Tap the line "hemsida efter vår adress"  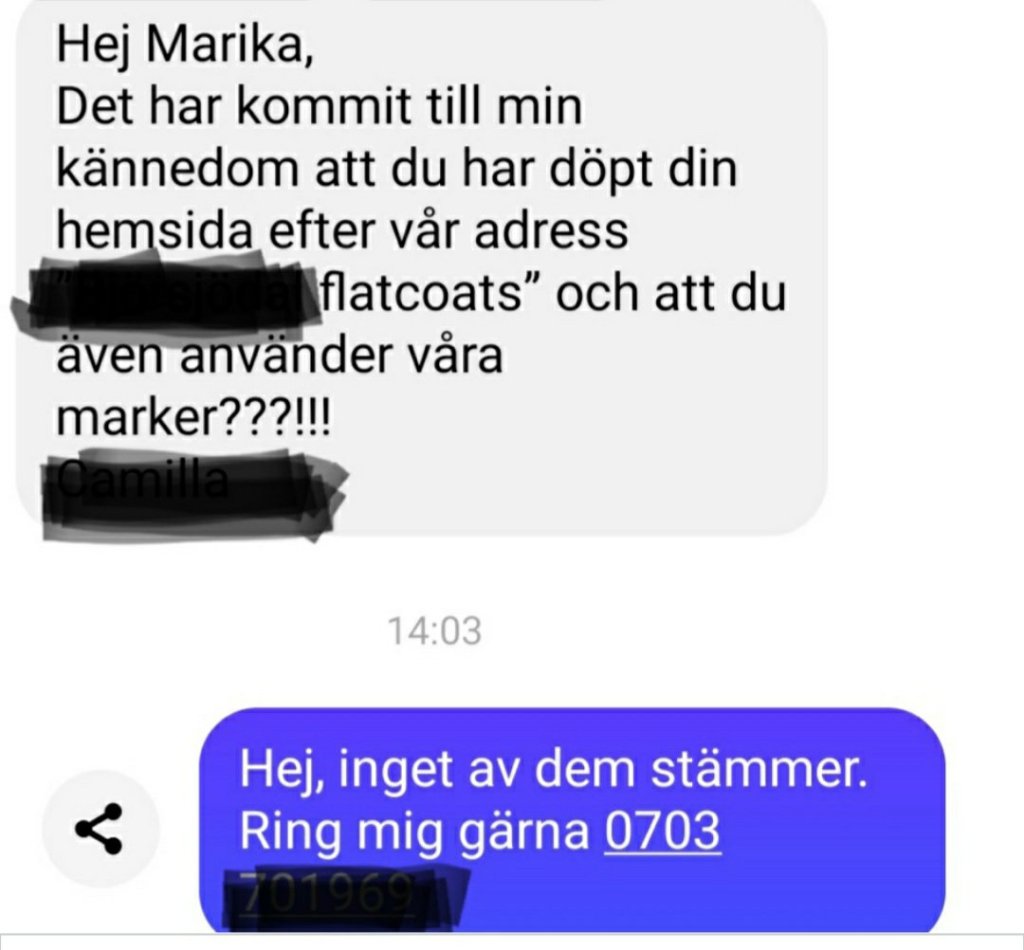[x=342, y=230]
